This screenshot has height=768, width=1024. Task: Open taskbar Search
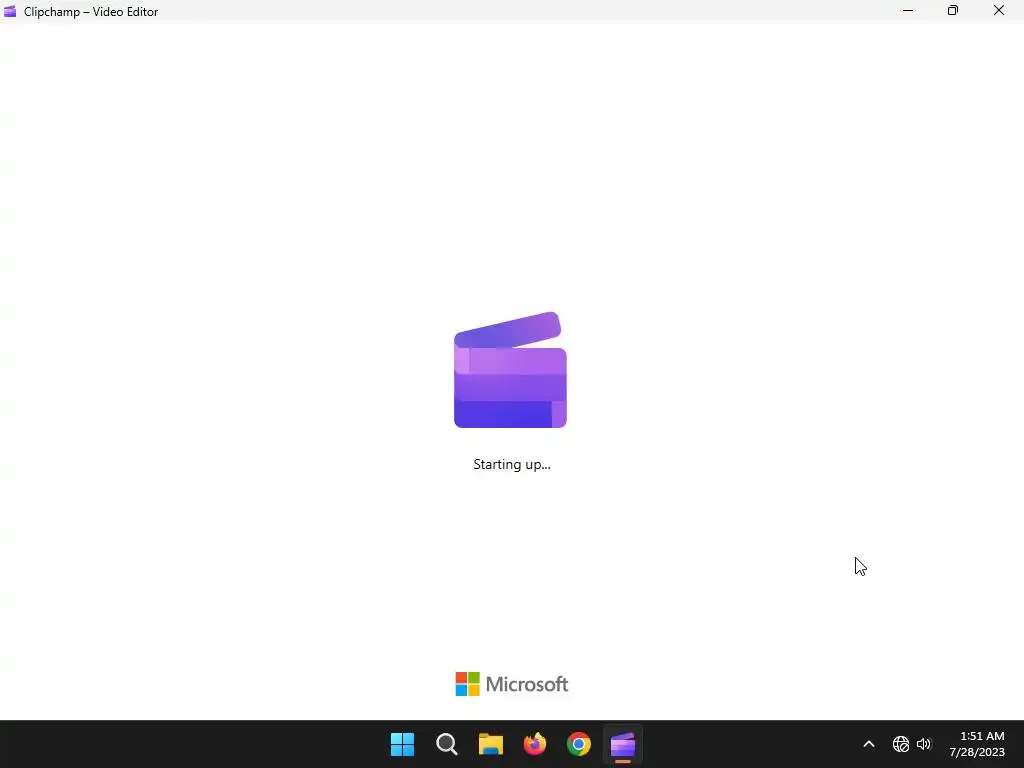[x=447, y=744]
